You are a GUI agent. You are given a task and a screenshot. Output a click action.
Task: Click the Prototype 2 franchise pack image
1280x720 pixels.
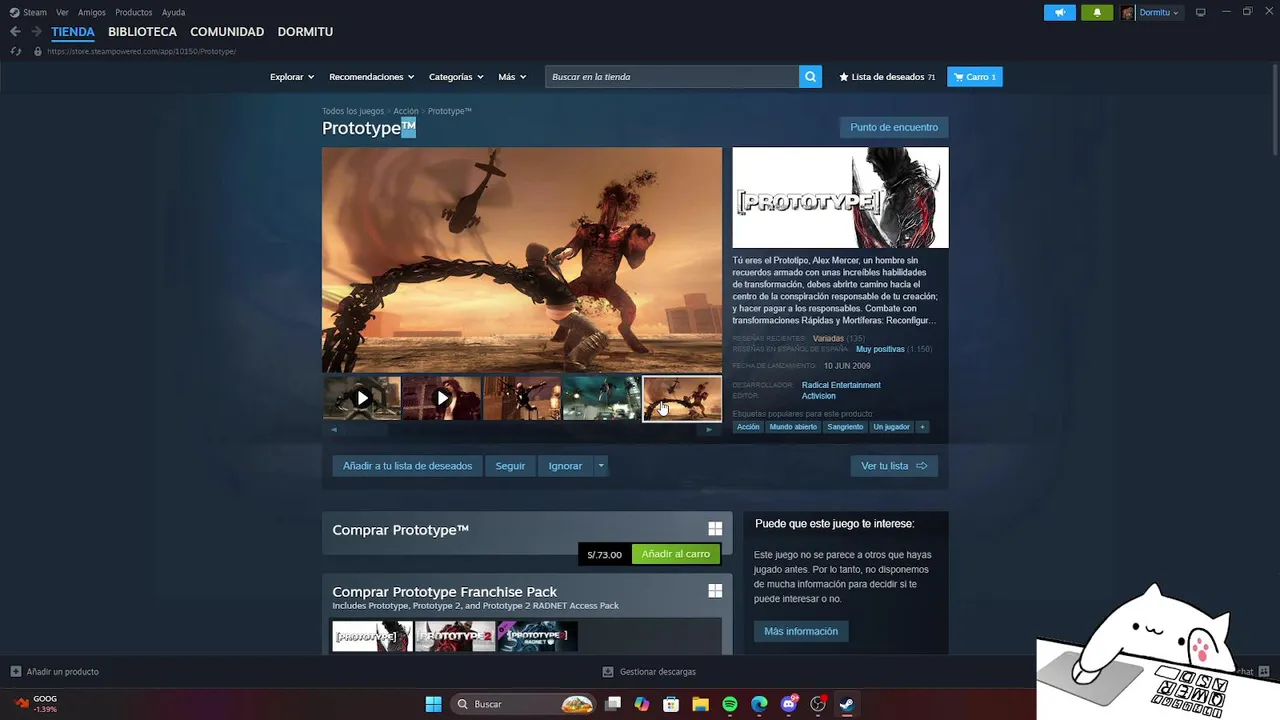tap(455, 637)
